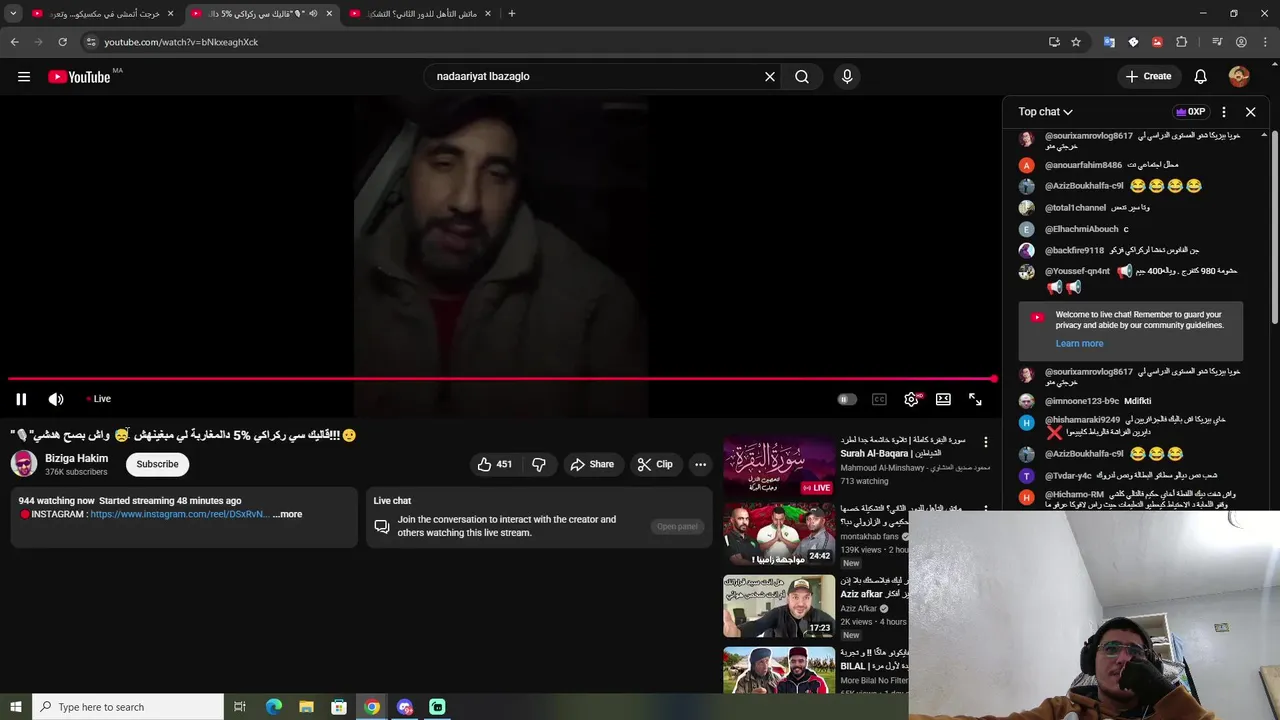Open Discord from the taskbar

[x=404, y=707]
